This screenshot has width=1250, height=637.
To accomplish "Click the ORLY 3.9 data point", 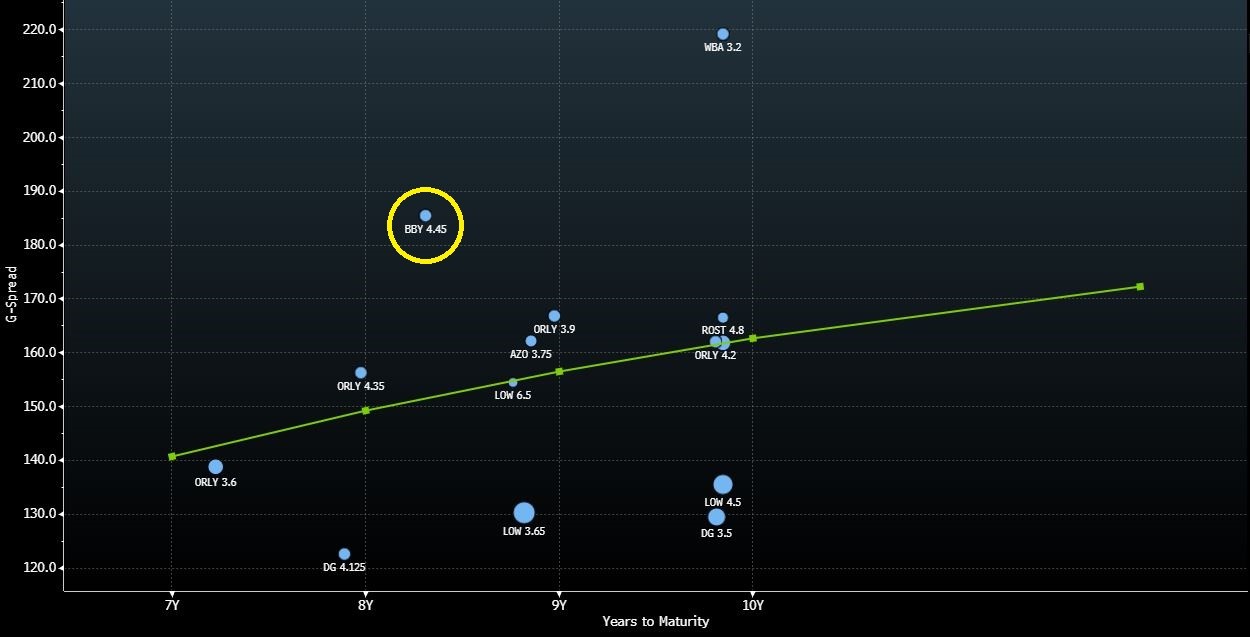I will (554, 316).
